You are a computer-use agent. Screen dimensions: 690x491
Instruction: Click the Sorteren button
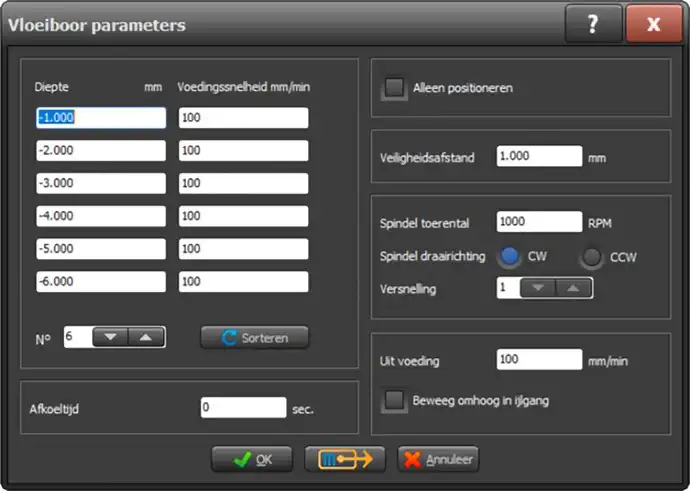coord(254,337)
